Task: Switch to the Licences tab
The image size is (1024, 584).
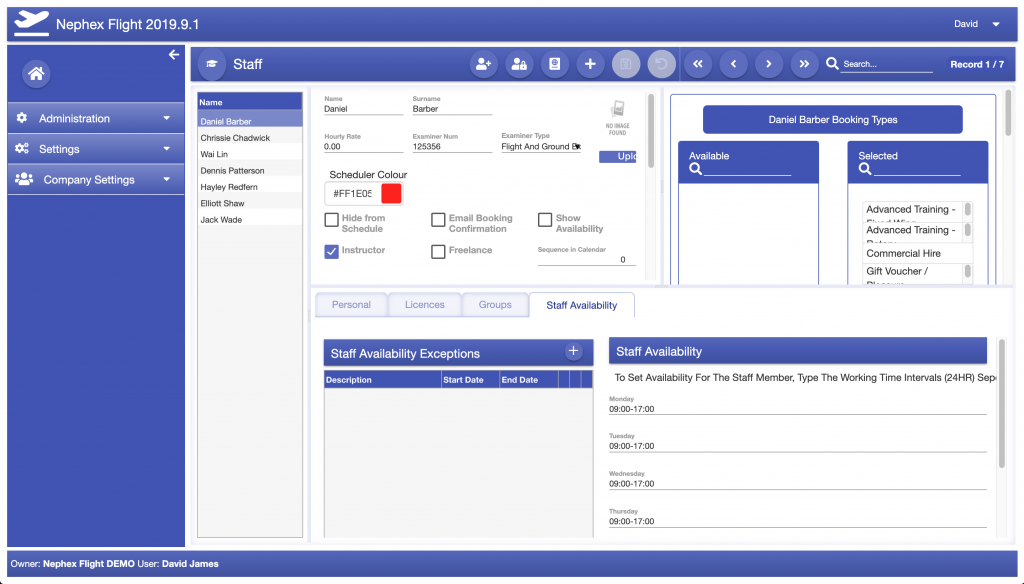Action: tap(424, 305)
